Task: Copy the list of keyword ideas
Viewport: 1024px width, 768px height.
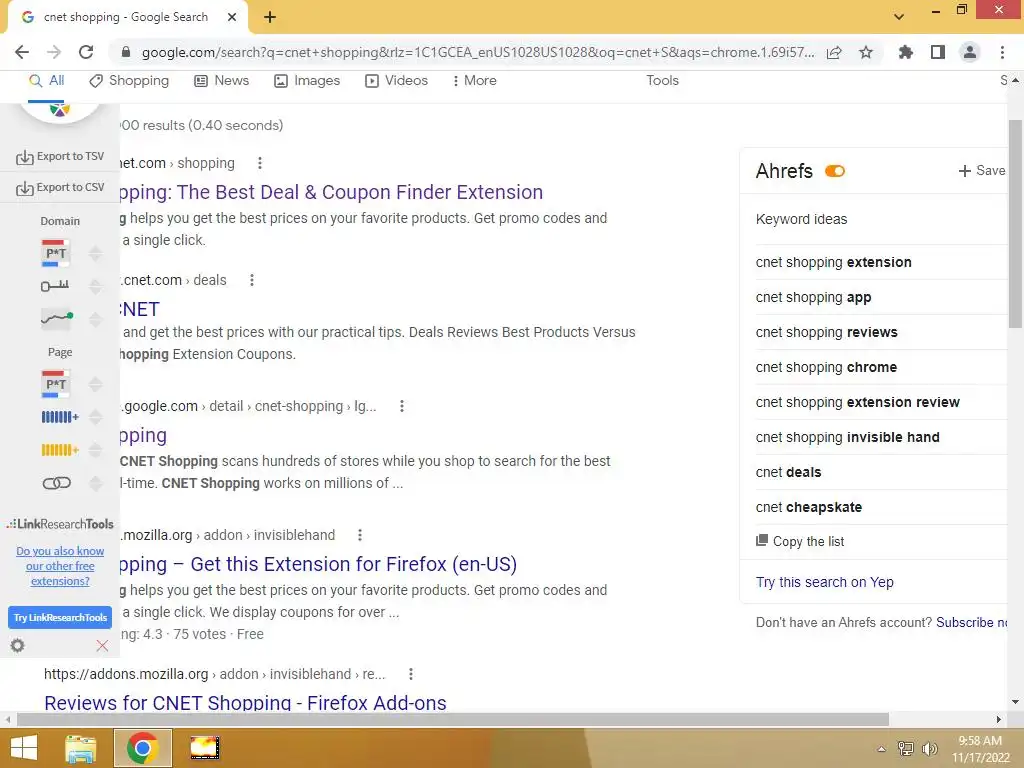Action: pos(800,541)
